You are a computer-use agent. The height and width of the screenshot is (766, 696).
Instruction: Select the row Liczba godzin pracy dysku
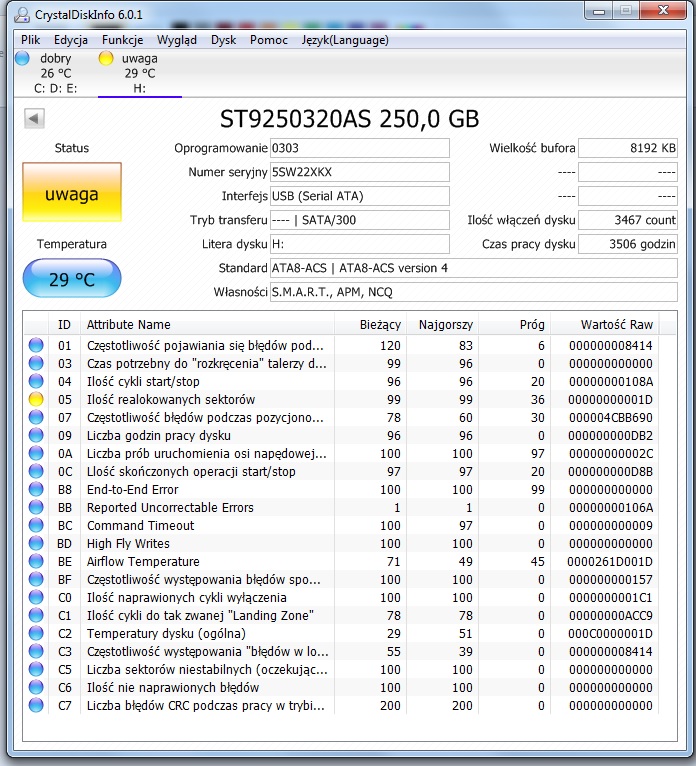point(341,435)
